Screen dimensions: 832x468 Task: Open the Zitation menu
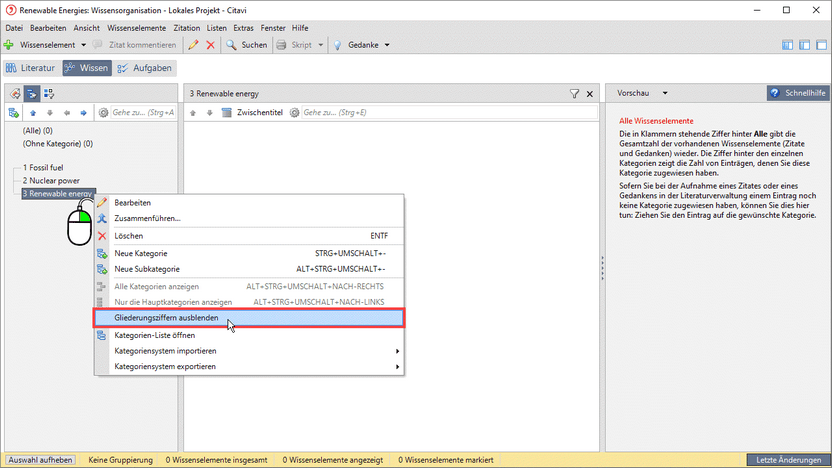tap(187, 28)
